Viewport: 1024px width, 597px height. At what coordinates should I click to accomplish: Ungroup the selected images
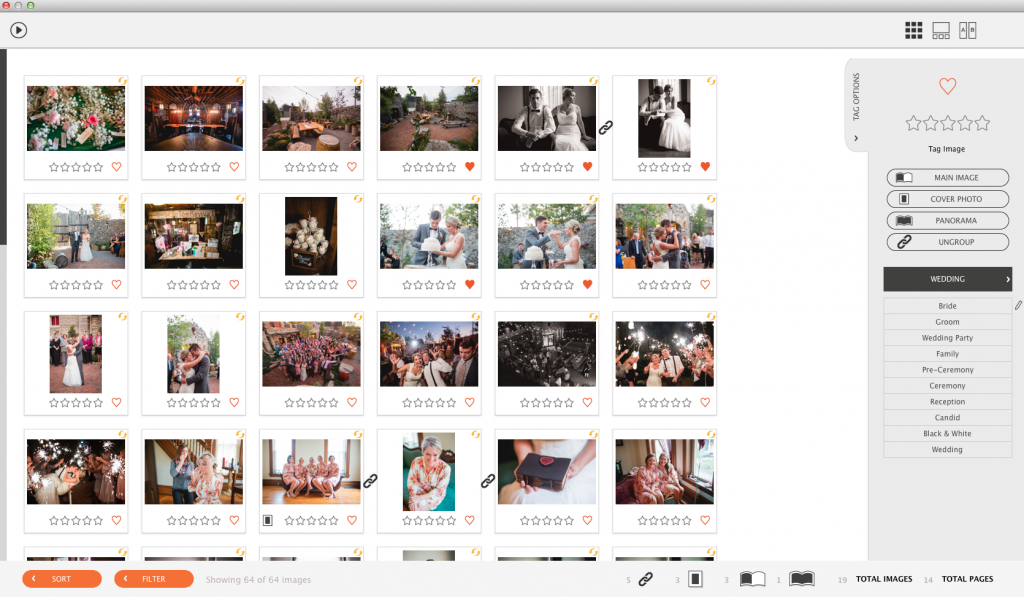click(x=947, y=242)
